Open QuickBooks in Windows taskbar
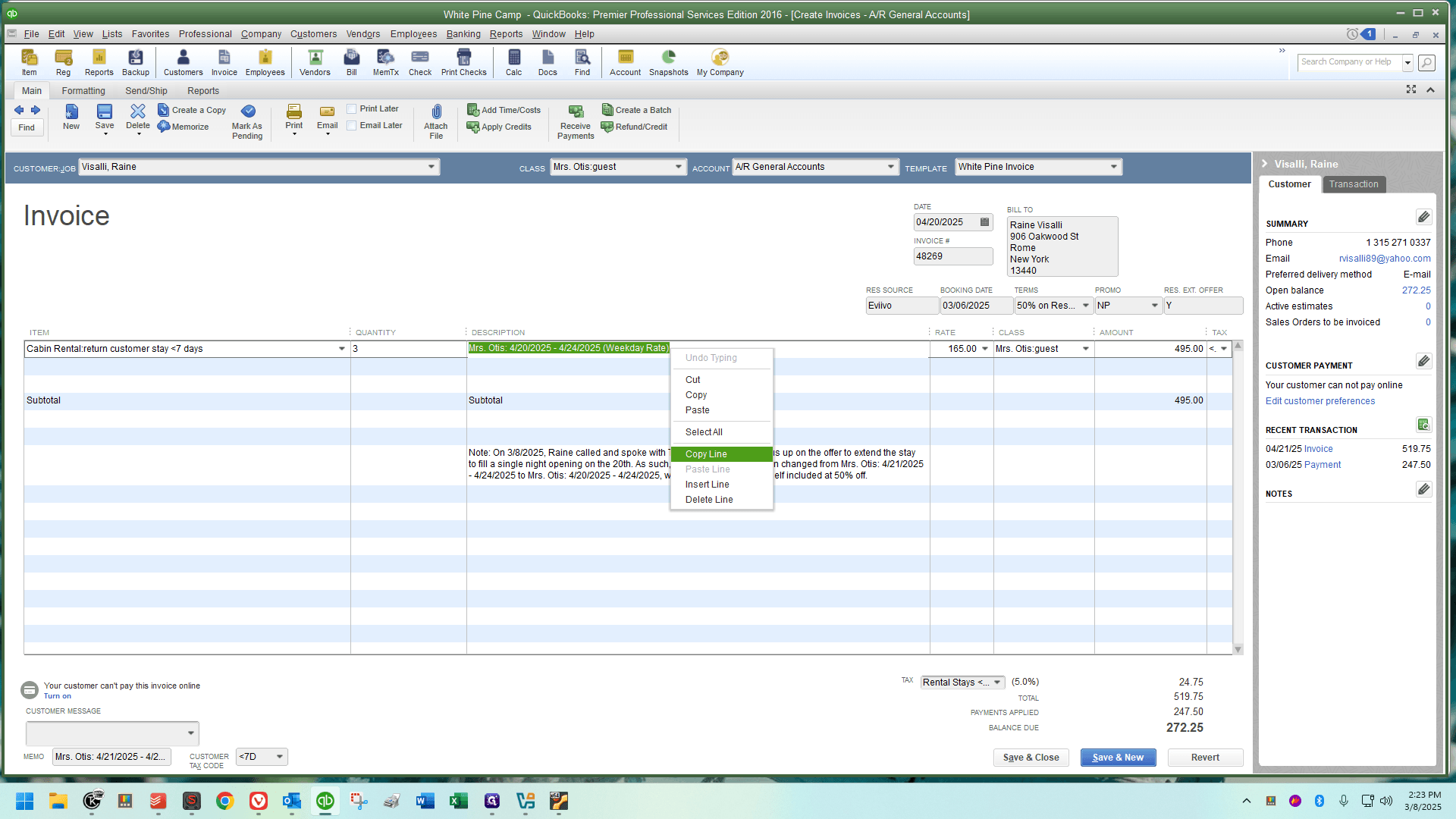The width and height of the screenshot is (1456, 819). (325, 801)
